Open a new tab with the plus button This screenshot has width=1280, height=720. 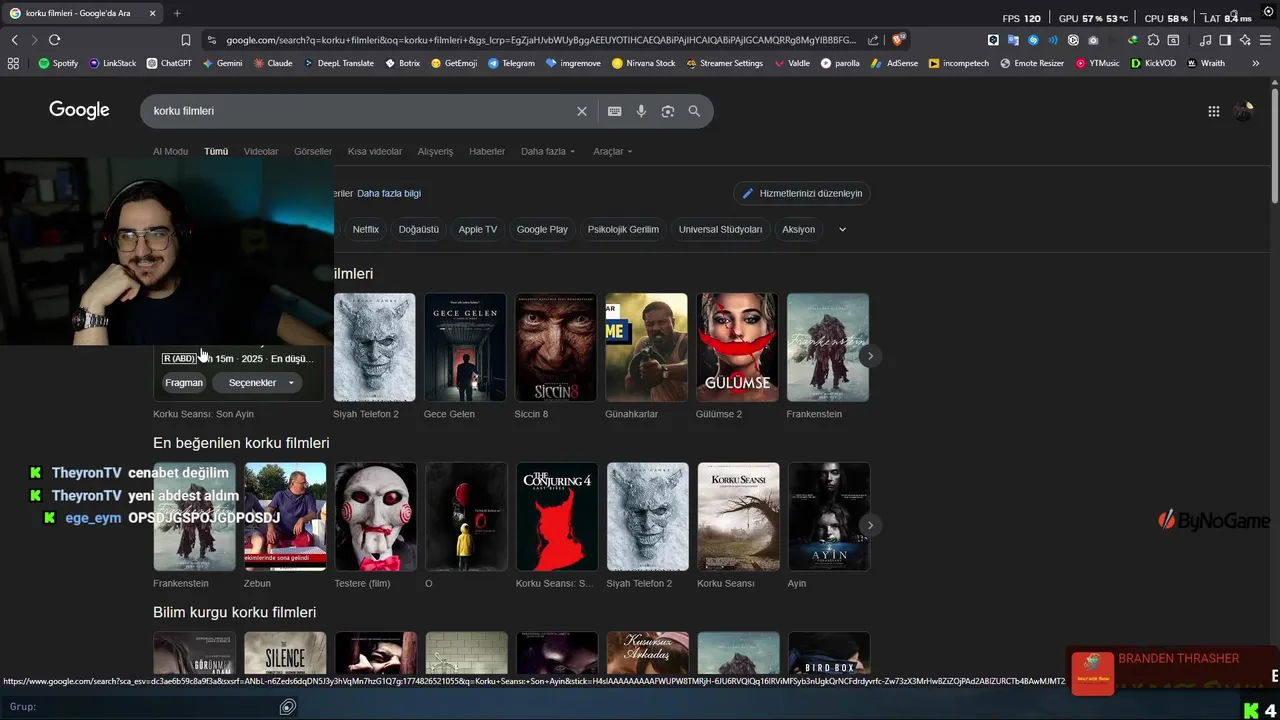click(x=177, y=13)
